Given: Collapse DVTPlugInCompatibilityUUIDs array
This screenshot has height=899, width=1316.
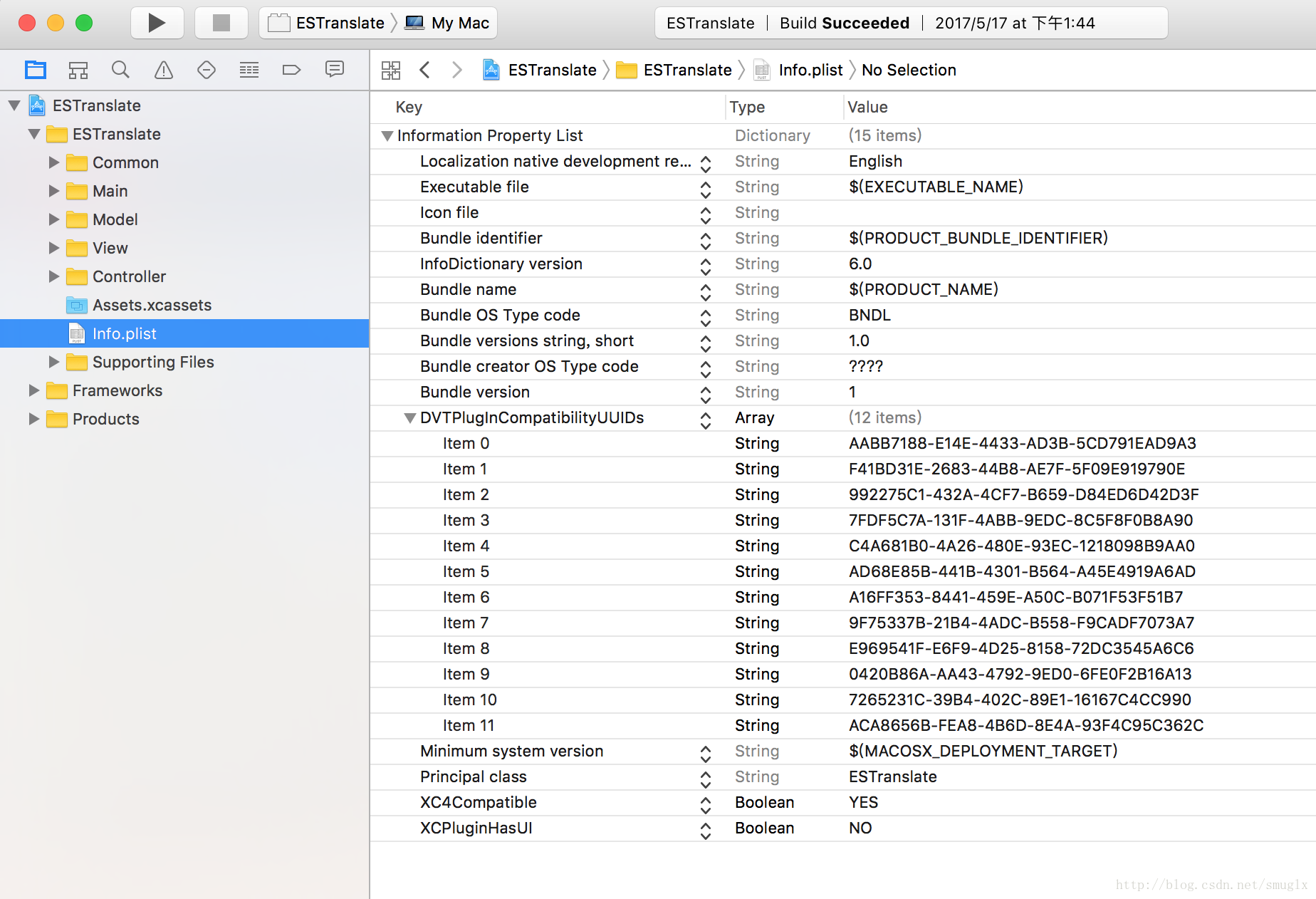Looking at the screenshot, I should tap(410, 418).
